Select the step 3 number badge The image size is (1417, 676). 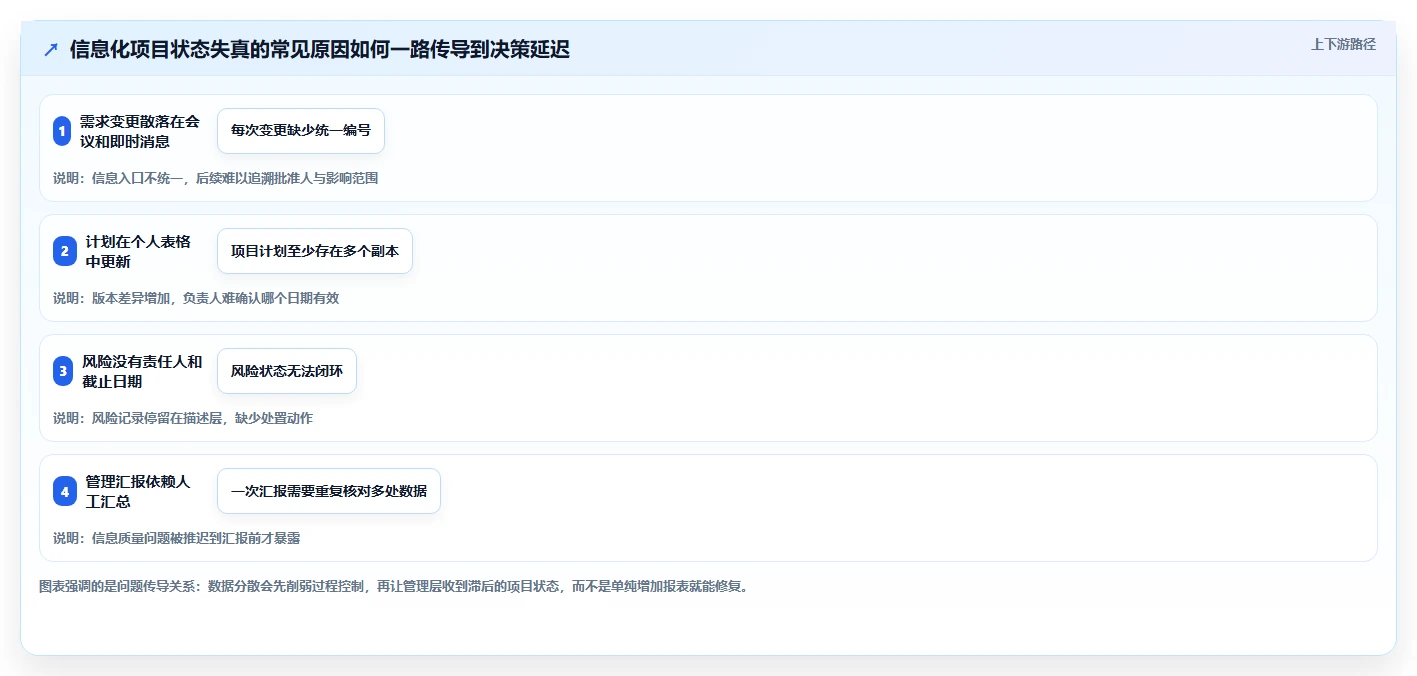coord(63,371)
